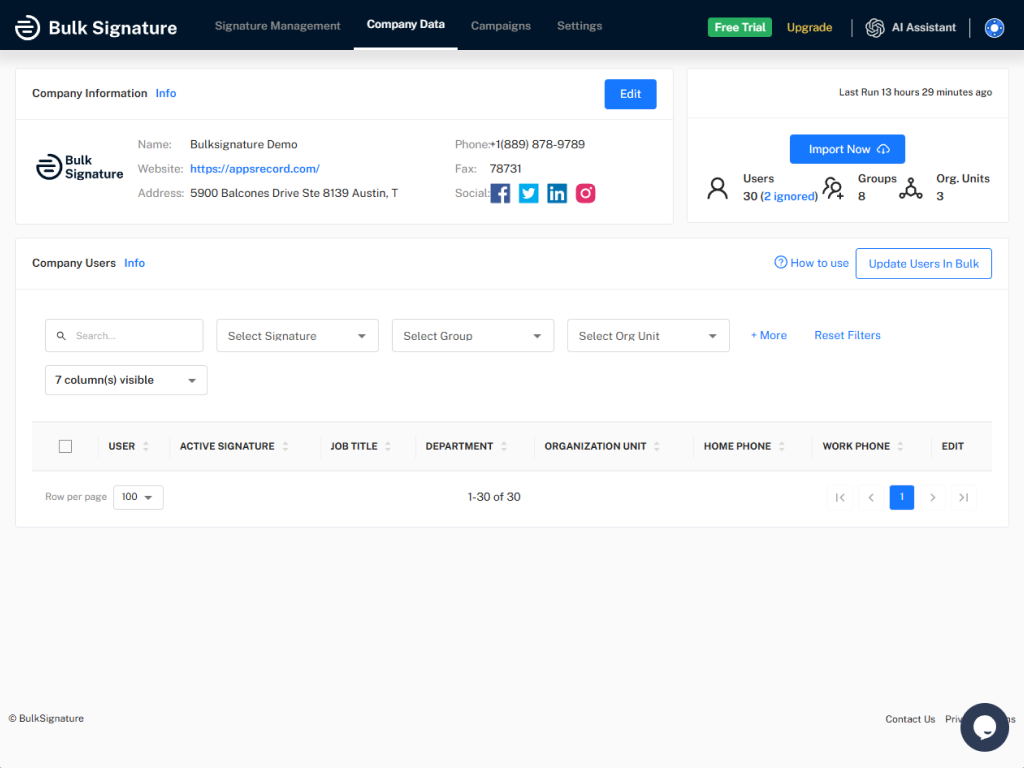
Task: Change the rows per page dropdown
Action: tap(138, 497)
